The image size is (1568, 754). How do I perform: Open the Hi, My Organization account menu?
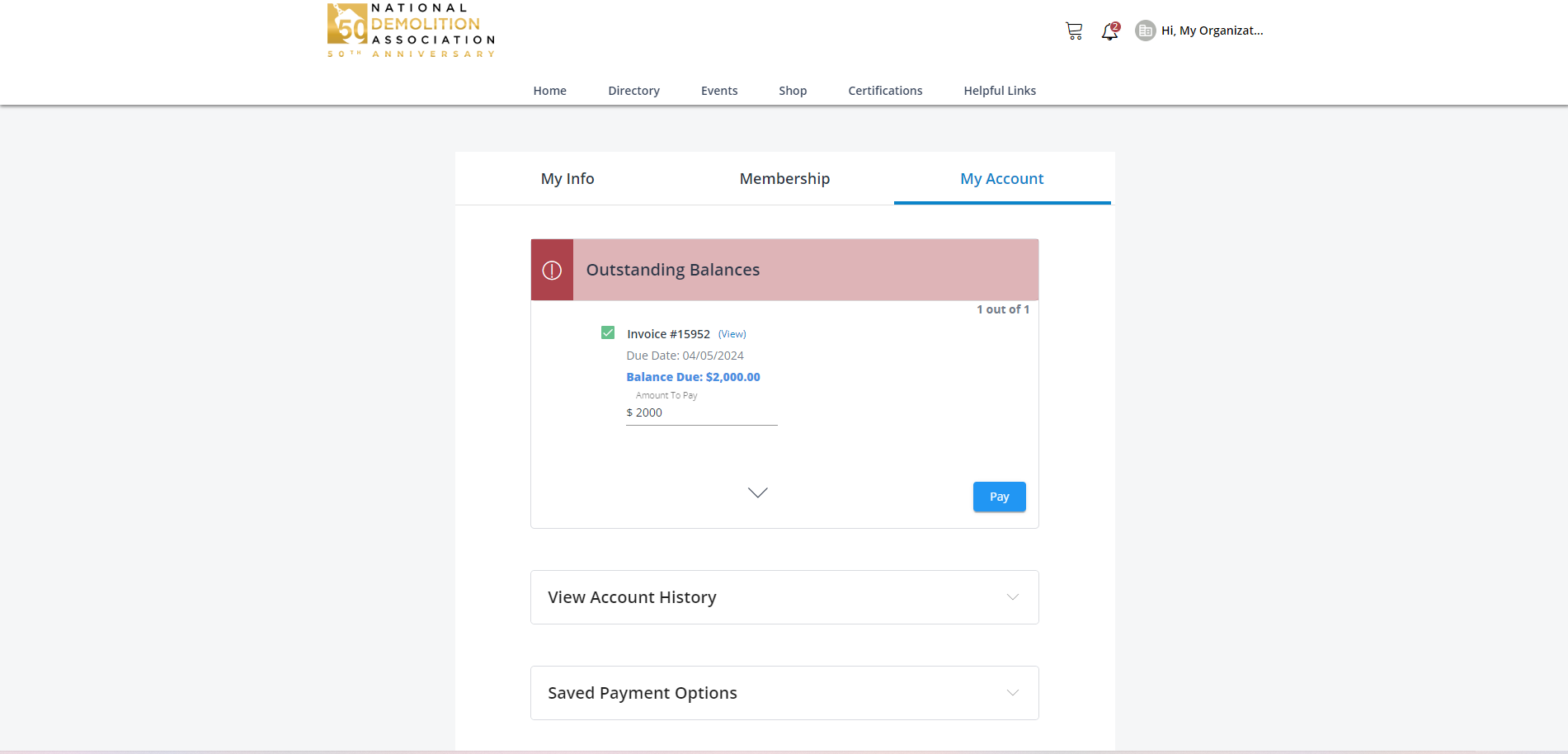[1212, 31]
